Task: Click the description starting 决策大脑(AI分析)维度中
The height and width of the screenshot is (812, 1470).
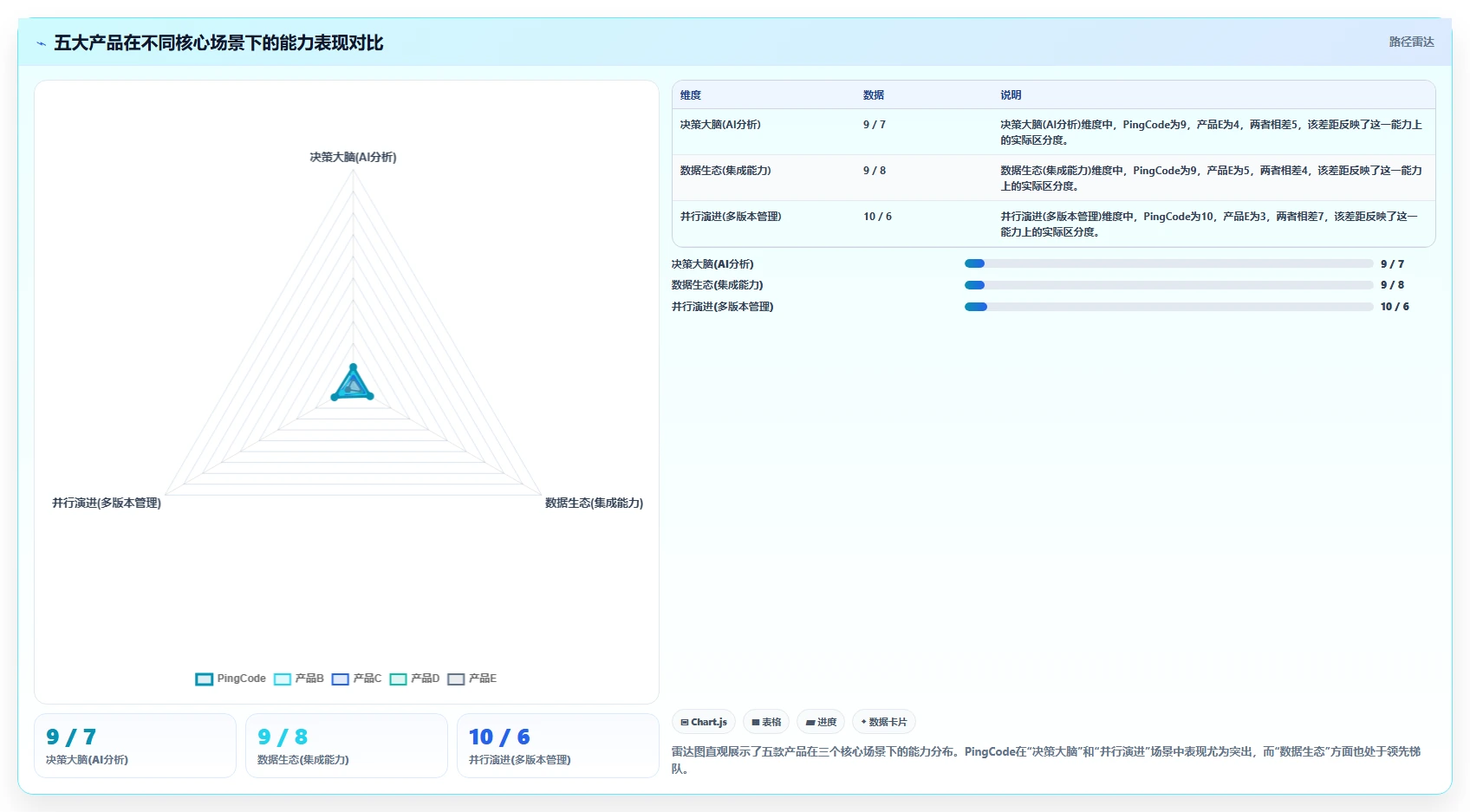Action: tap(1212, 133)
